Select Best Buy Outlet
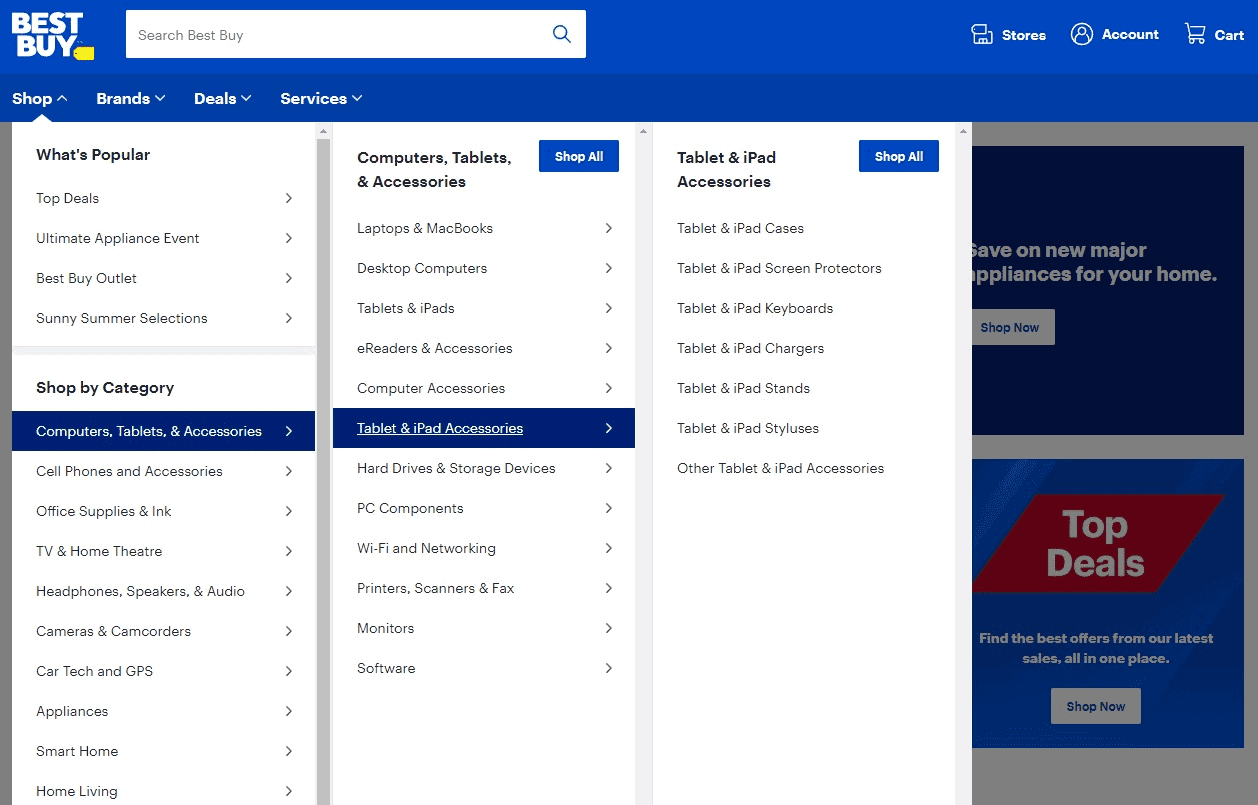This screenshot has height=805, width=1258. [86, 278]
